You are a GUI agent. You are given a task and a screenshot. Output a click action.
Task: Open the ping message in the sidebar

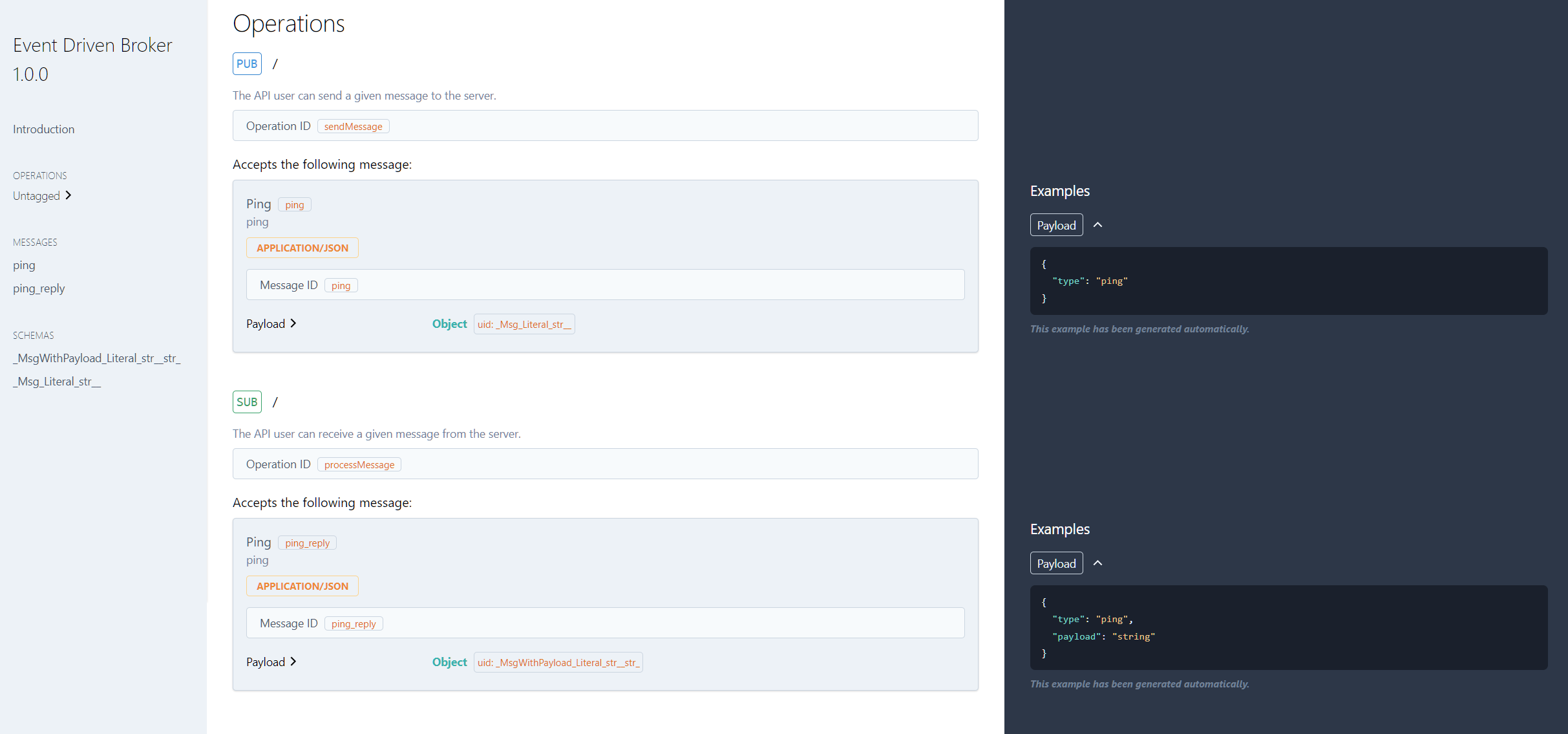point(23,265)
